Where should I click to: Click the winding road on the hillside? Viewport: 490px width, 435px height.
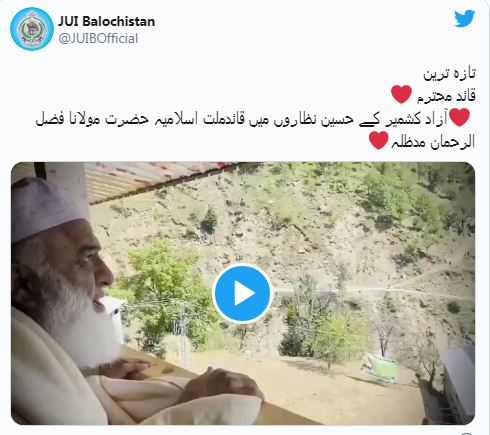tap(373, 291)
